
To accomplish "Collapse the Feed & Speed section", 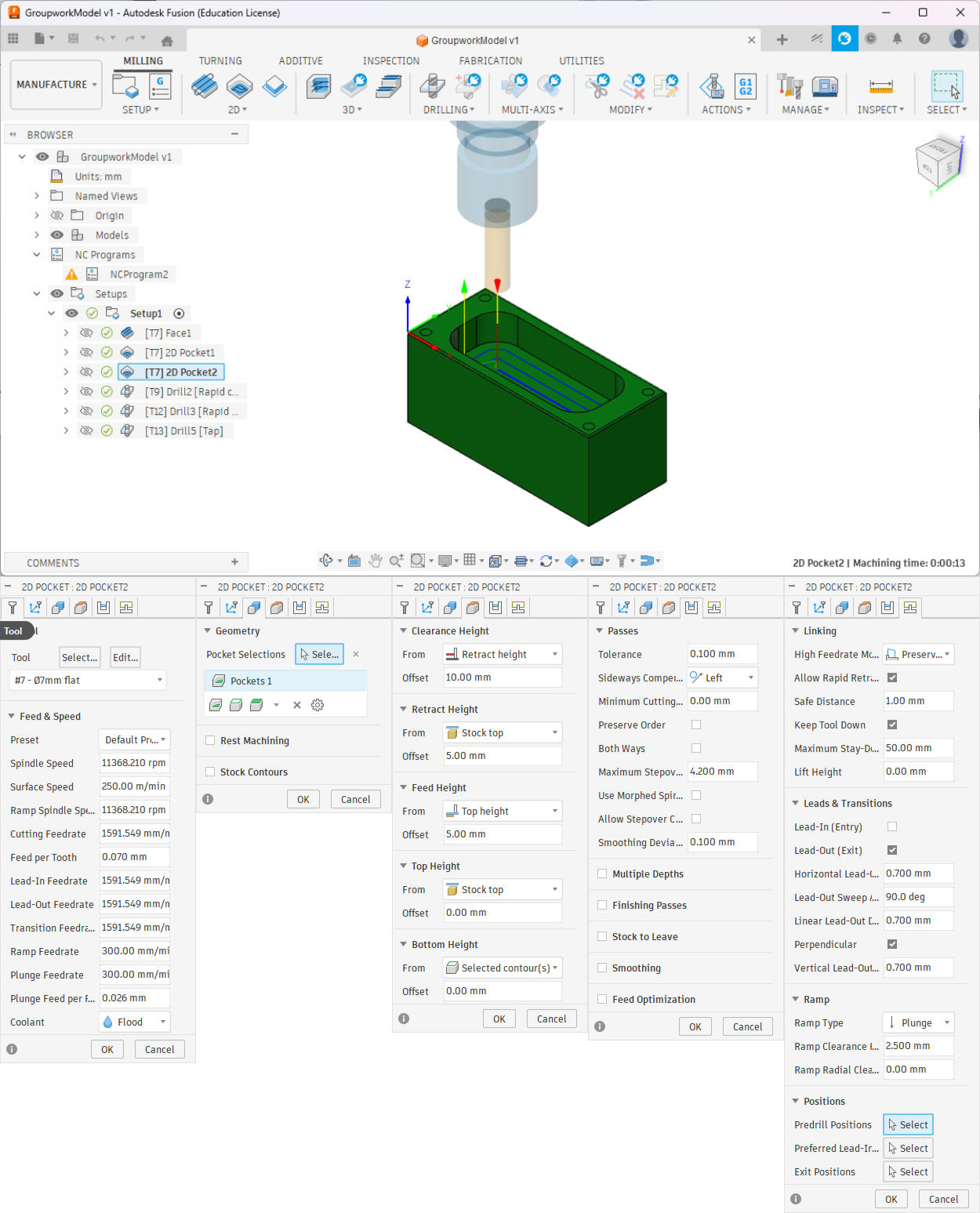I will click(x=12, y=716).
